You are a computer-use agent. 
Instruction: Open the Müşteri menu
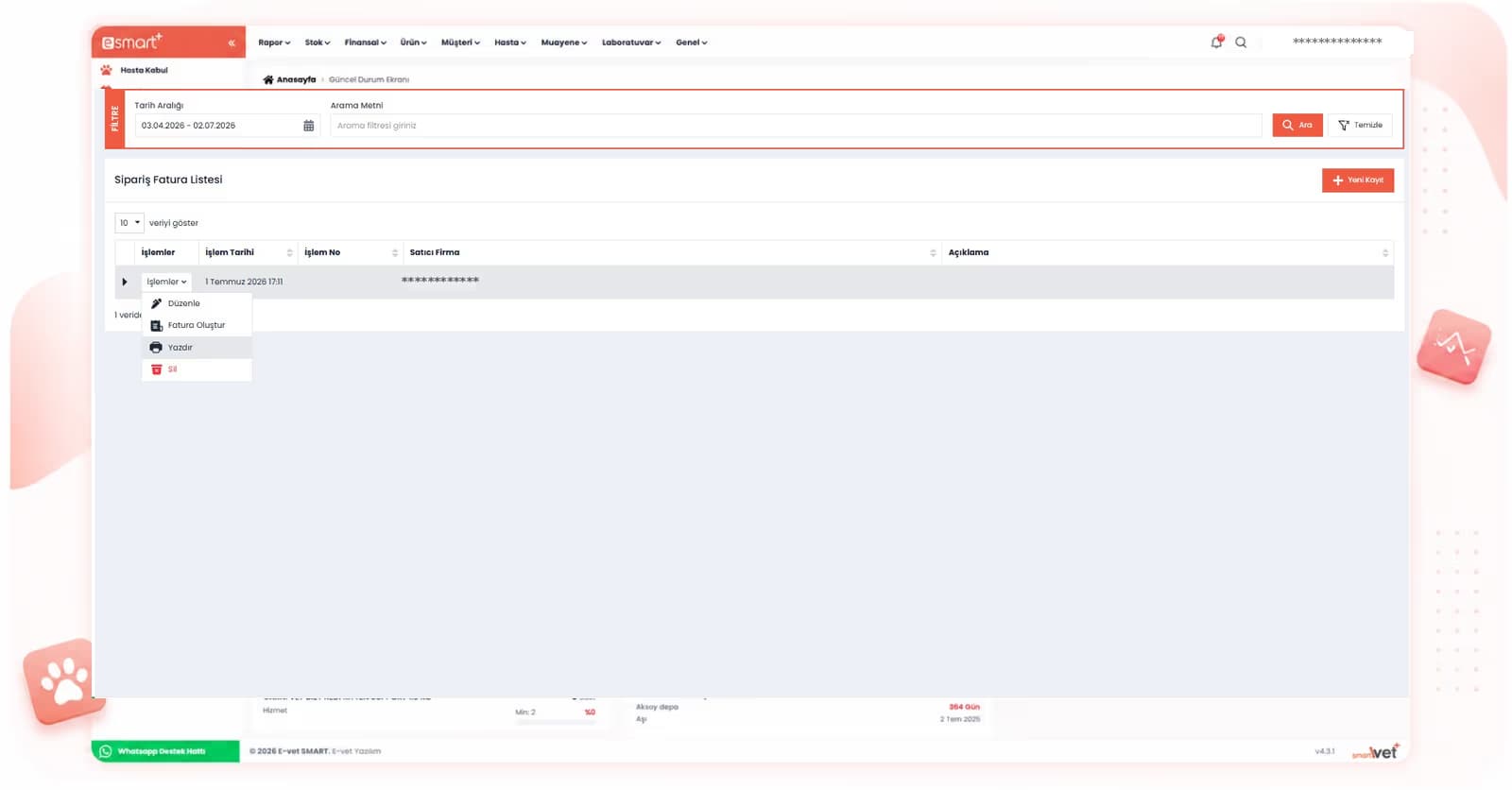[x=460, y=43]
